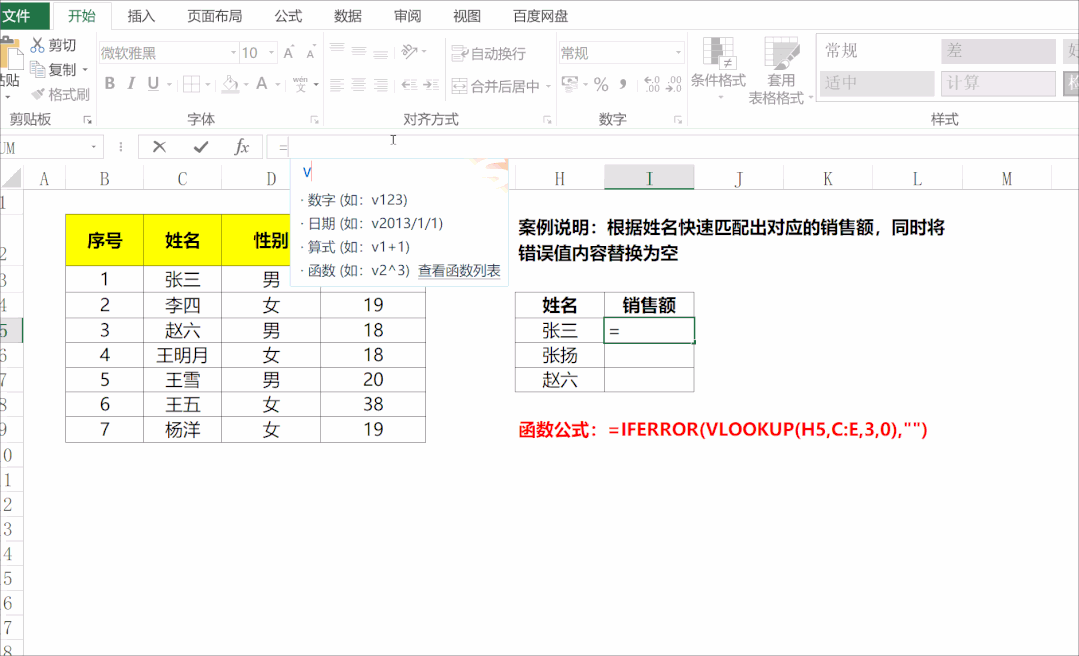Open the Copy (复制) dropdown arrow

coord(85,70)
